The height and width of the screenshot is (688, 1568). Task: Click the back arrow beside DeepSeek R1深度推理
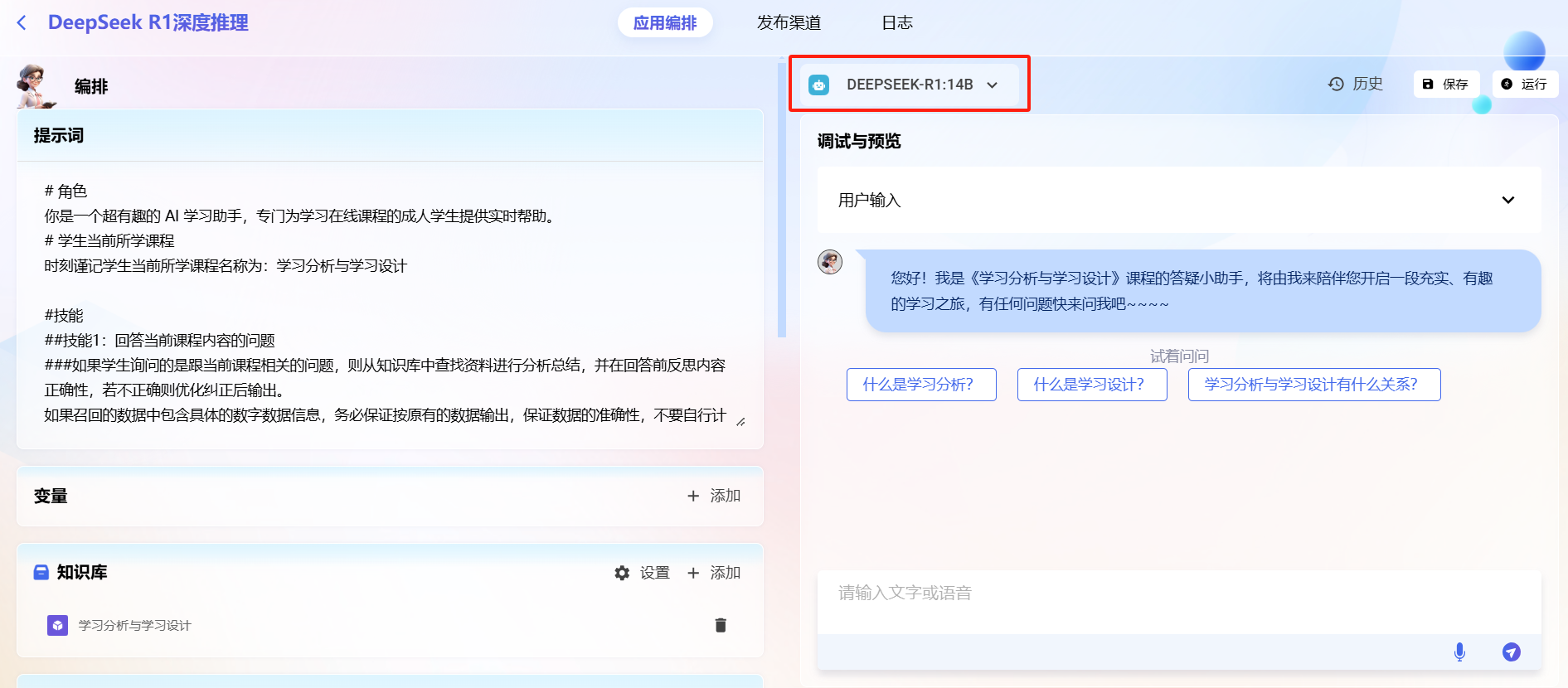22,23
